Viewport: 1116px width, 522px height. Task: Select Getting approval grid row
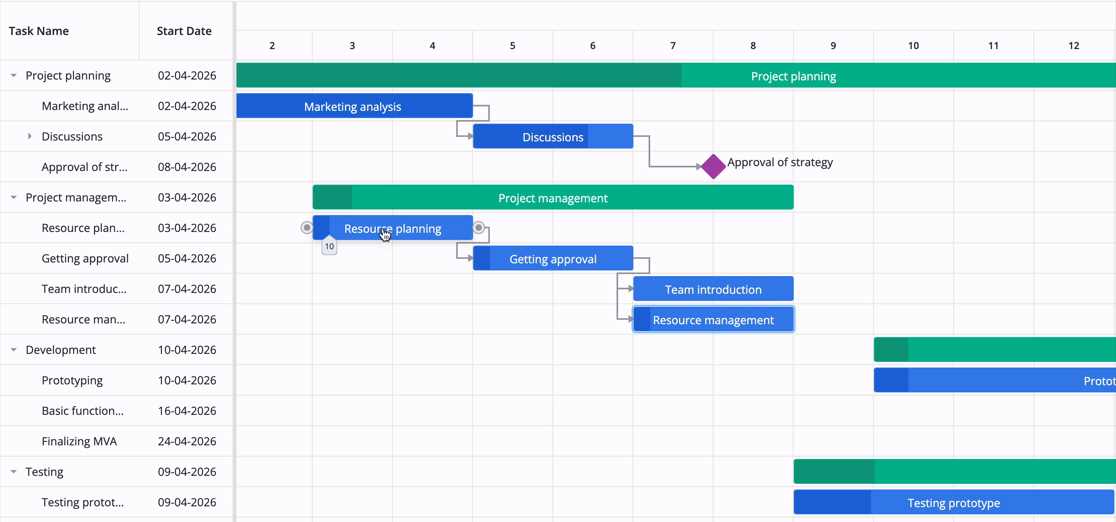tap(116, 259)
